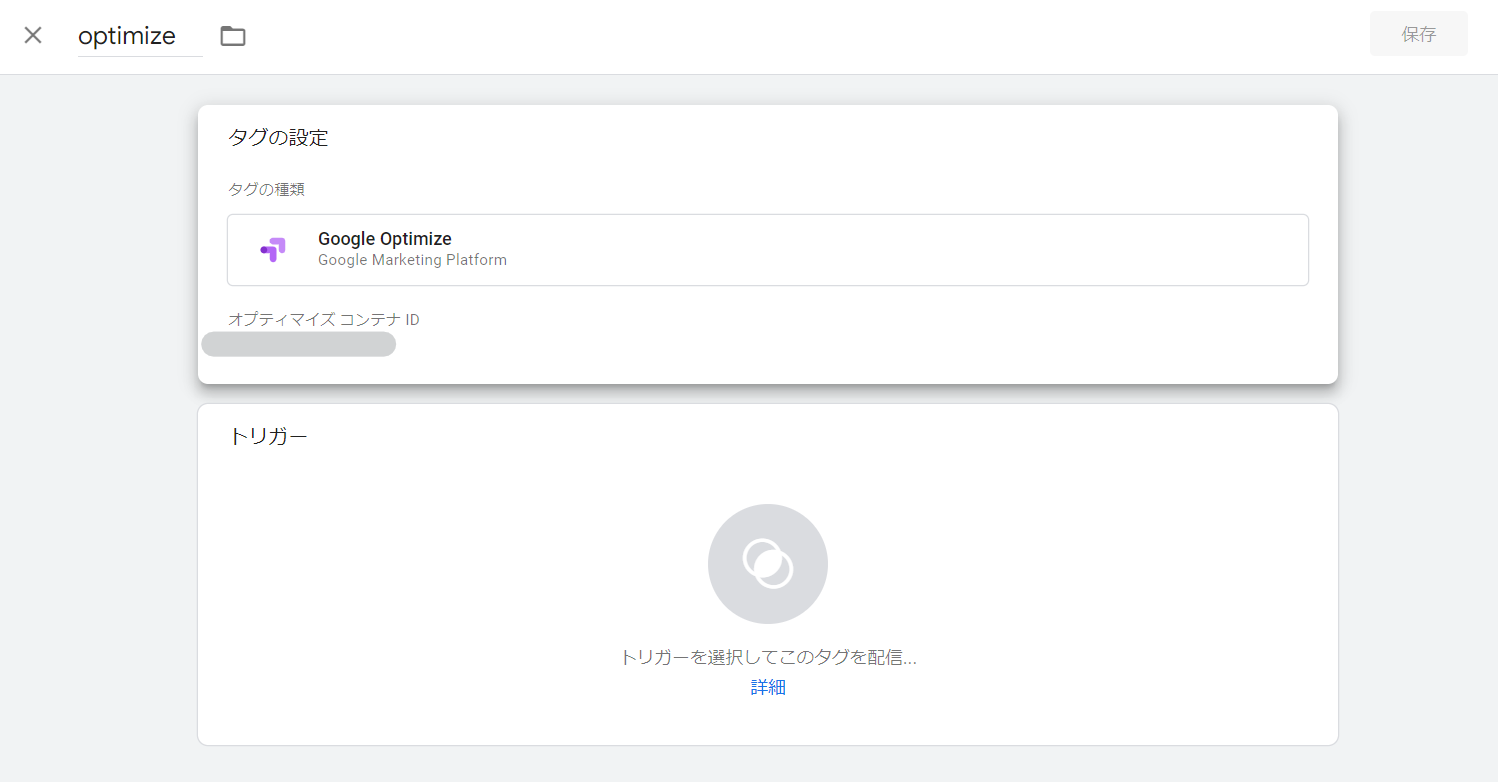
Task: Click the トリガー section header
Action: 269,434
